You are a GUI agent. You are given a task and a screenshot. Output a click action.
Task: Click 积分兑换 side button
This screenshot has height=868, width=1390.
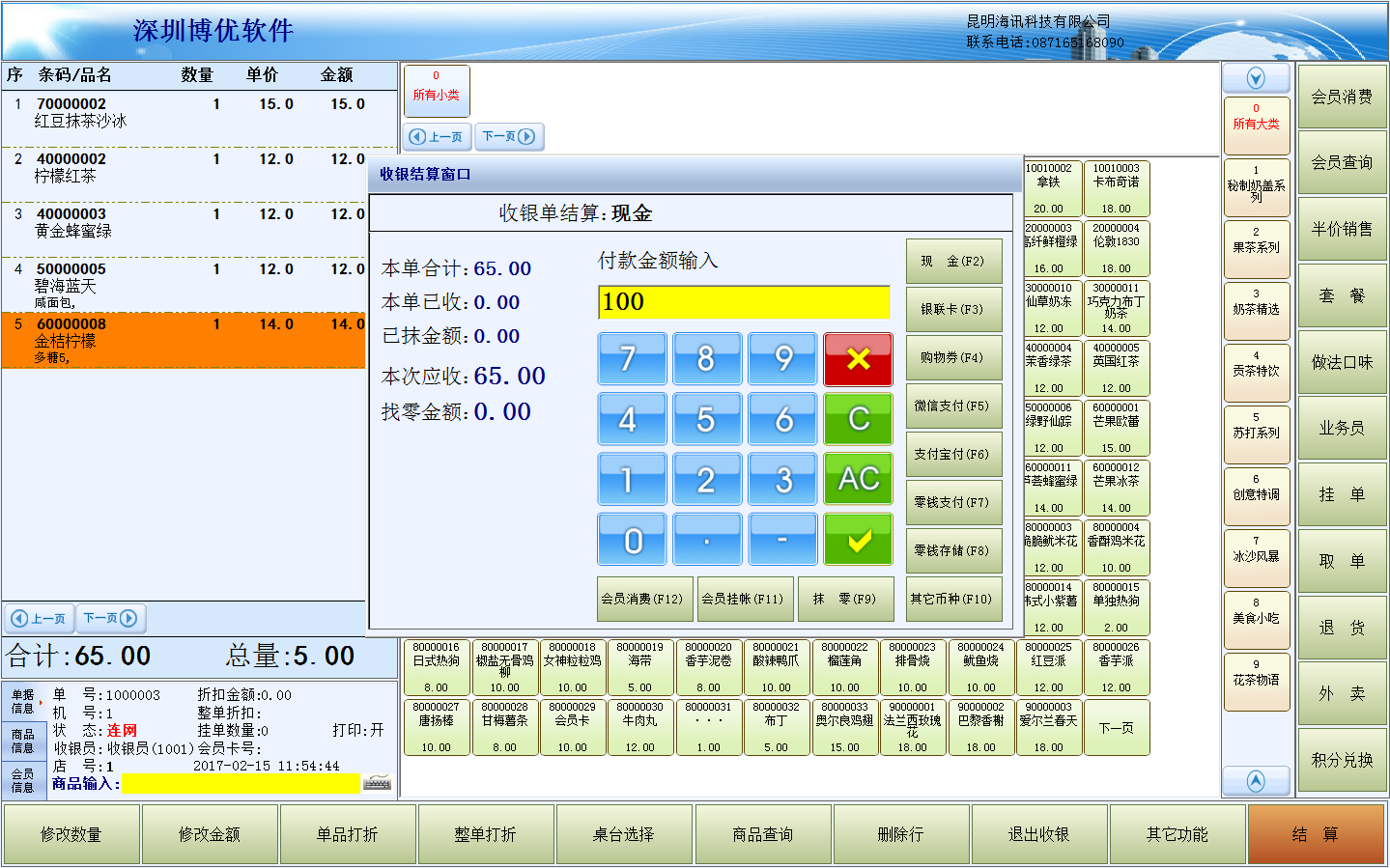click(1342, 760)
